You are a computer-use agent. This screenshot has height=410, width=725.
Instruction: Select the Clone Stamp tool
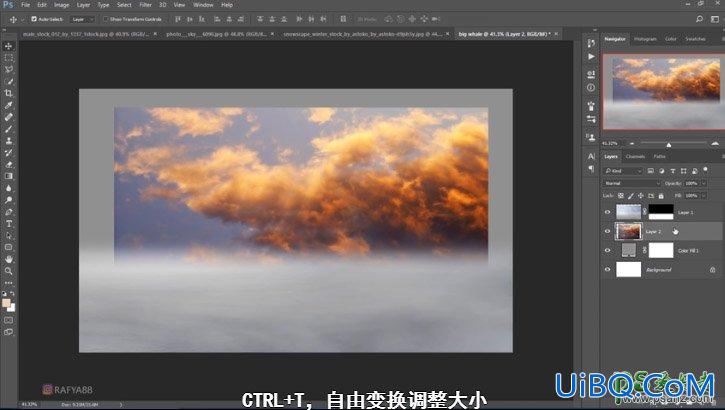tap(9, 141)
